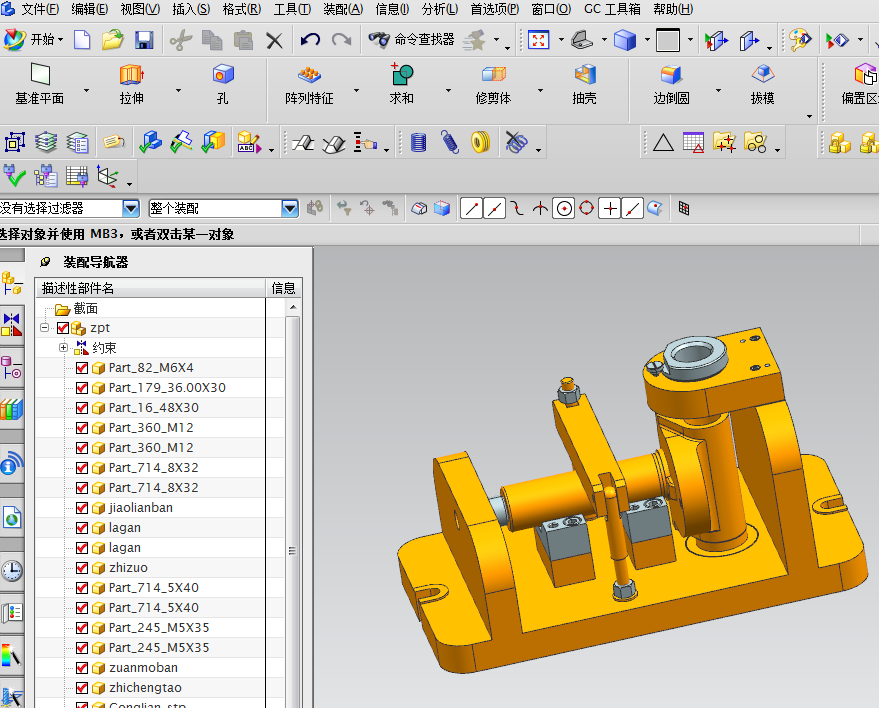Viewport: 879px width, 708px height.
Task: Click the 开始 start button
Action: tap(34, 39)
